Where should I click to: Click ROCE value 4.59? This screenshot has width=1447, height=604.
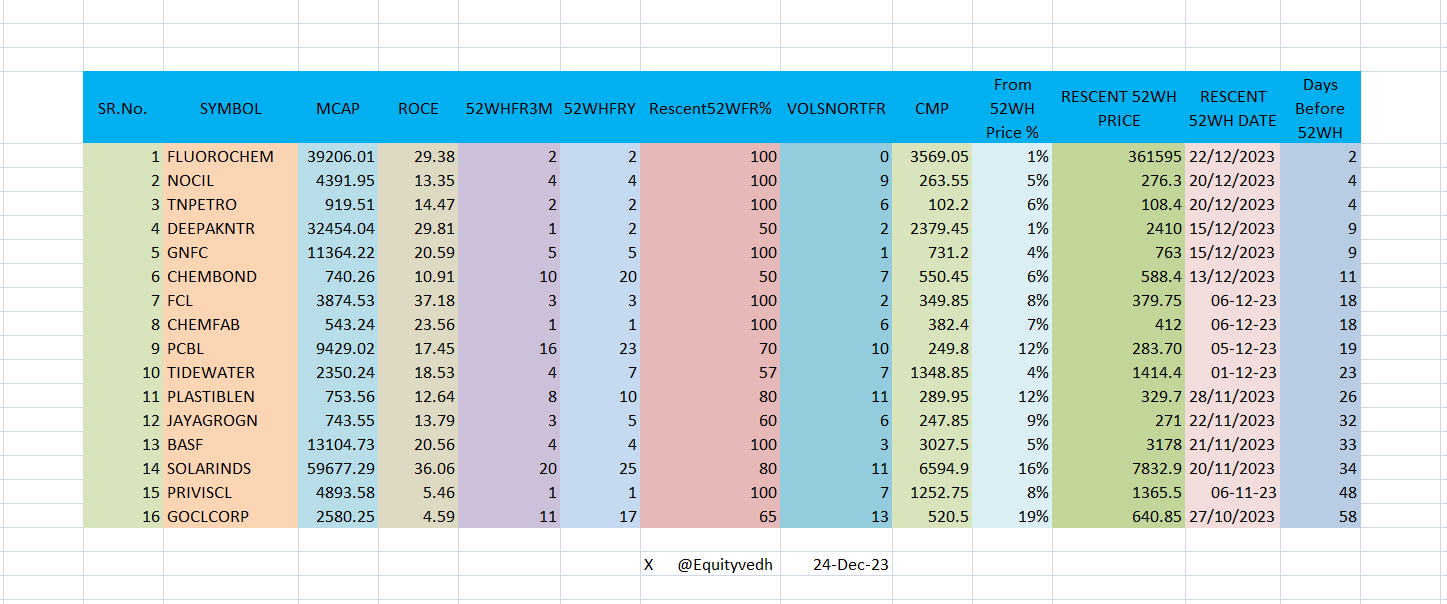418,516
